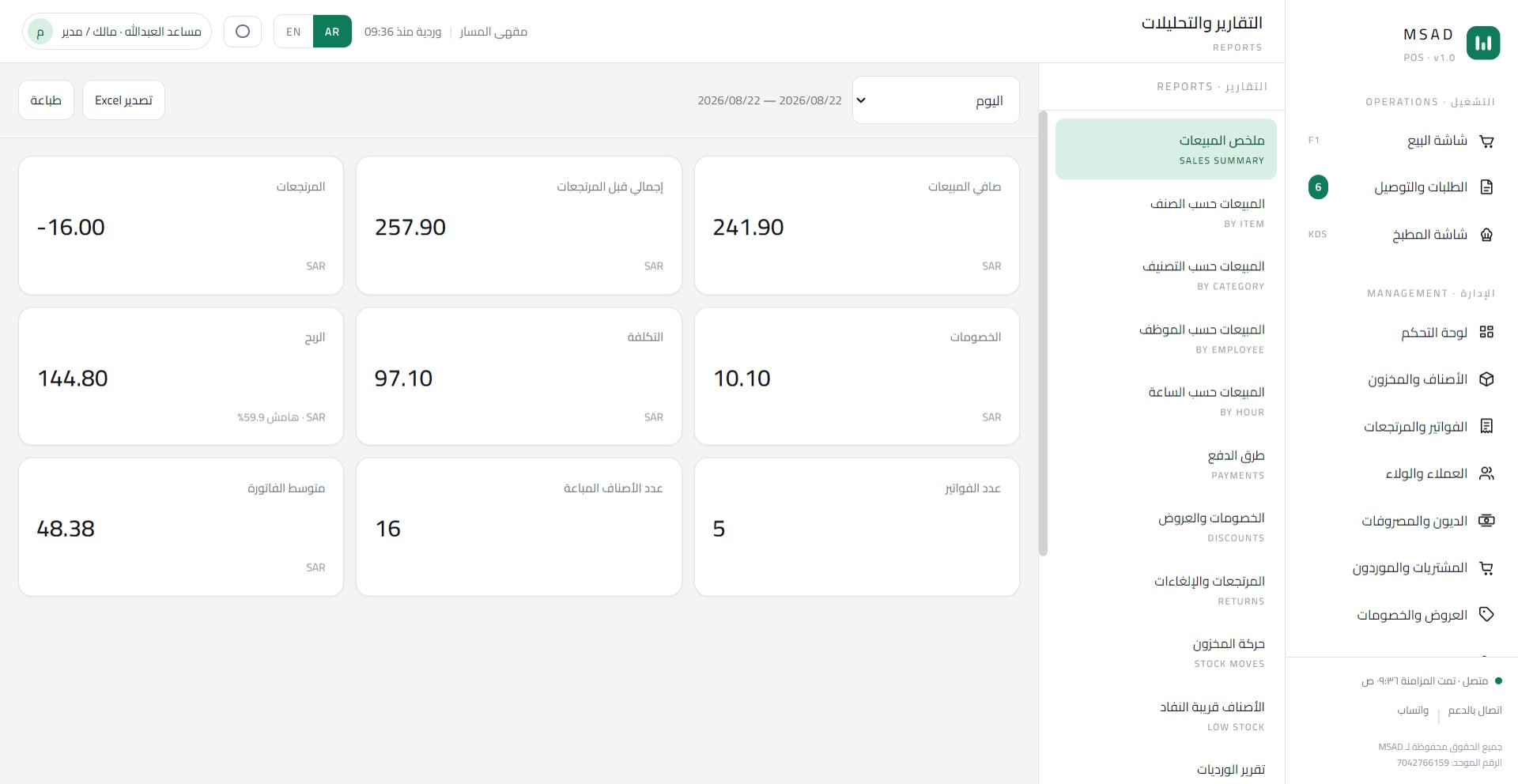
Task: Switch language to EN
Action: click(293, 32)
